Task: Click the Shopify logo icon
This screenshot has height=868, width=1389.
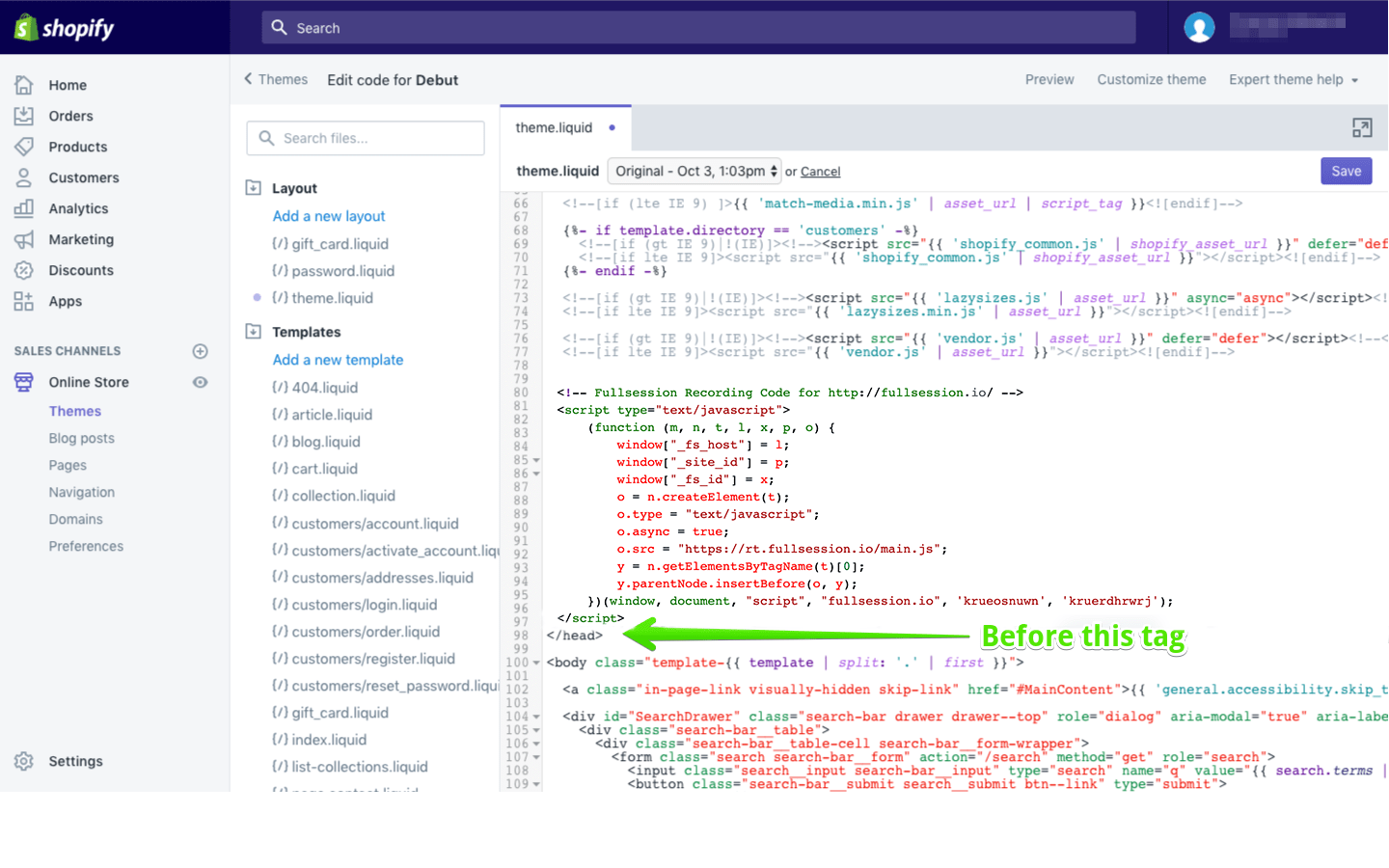Action: point(26,28)
